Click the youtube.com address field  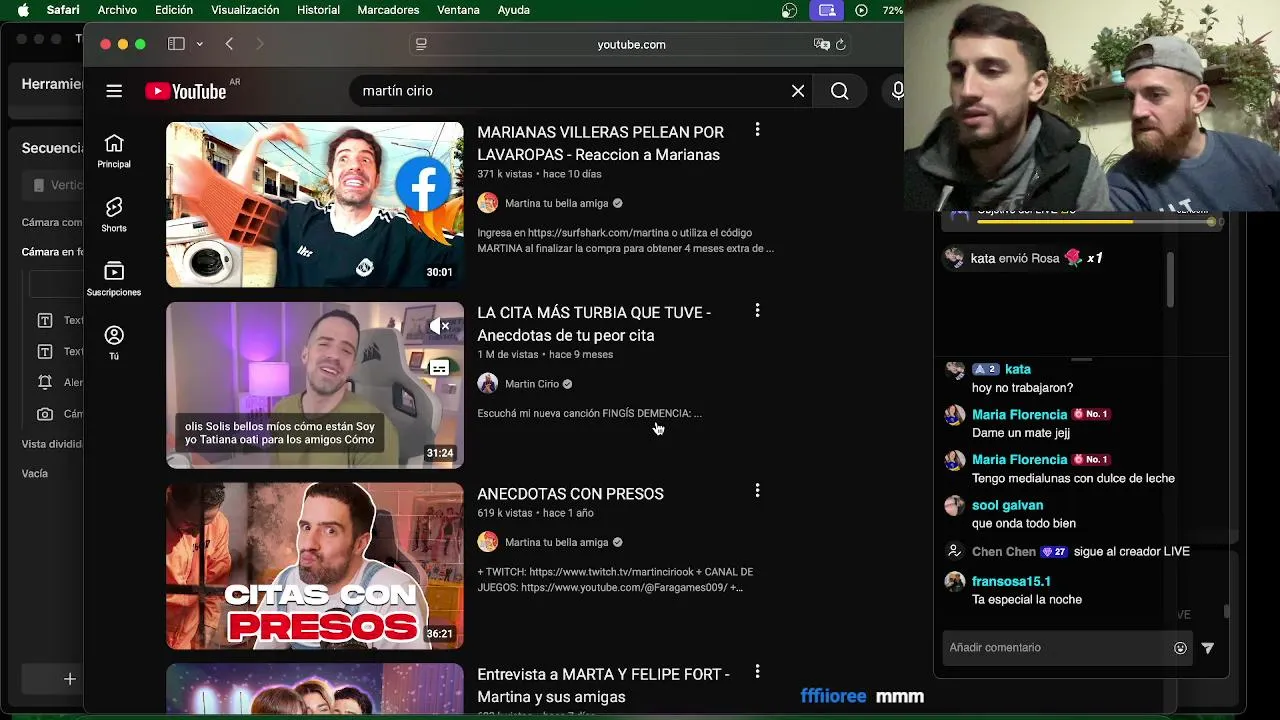click(x=631, y=44)
